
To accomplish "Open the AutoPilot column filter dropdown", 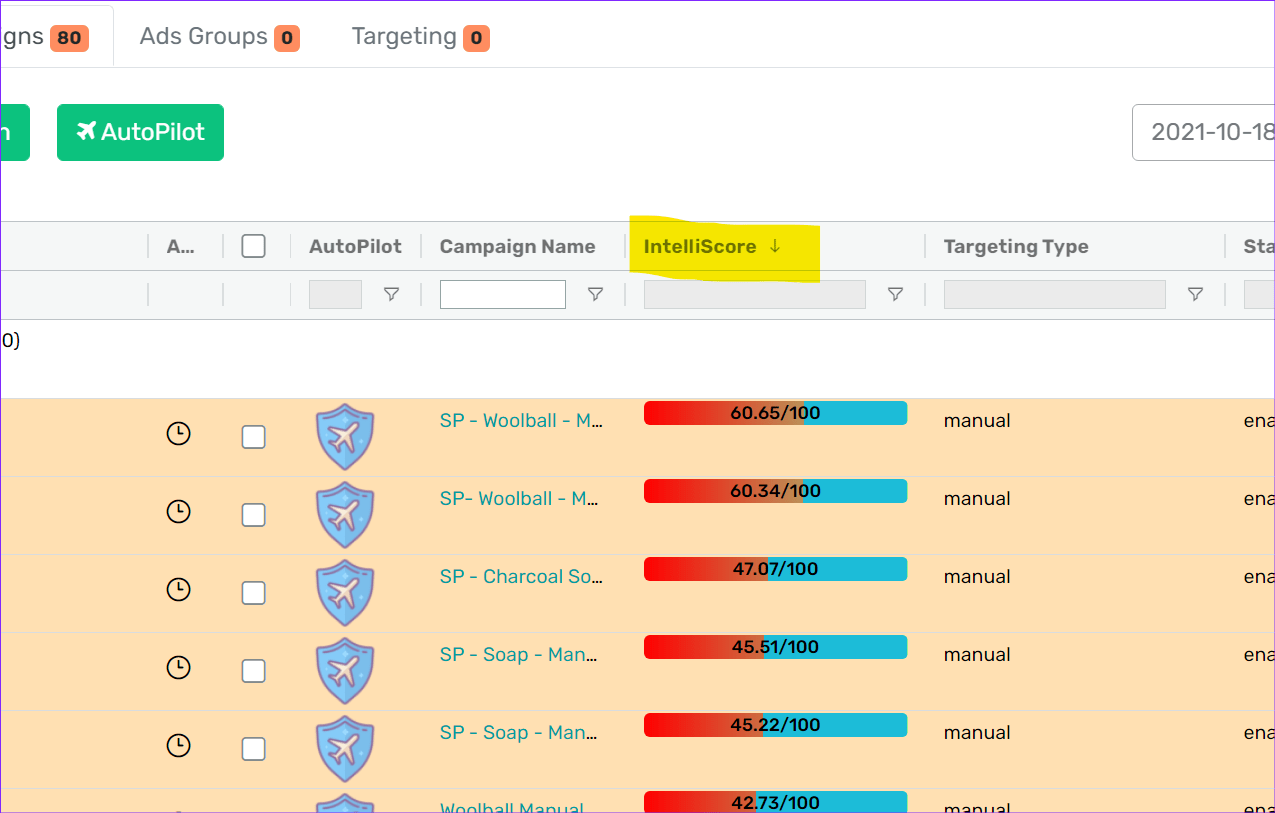I will coord(335,294).
